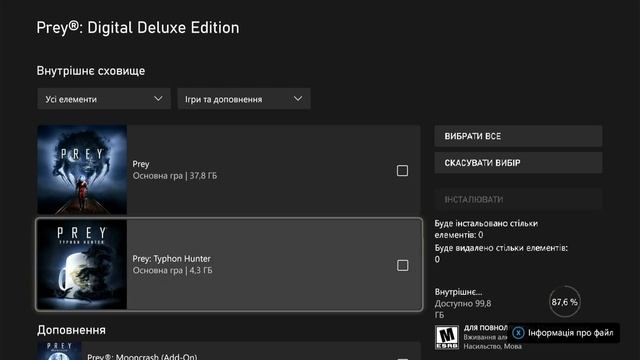The width and height of the screenshot is (640, 360).
Task: Tick the Prey: Typhon Hunter checkbox
Action: 402,265
